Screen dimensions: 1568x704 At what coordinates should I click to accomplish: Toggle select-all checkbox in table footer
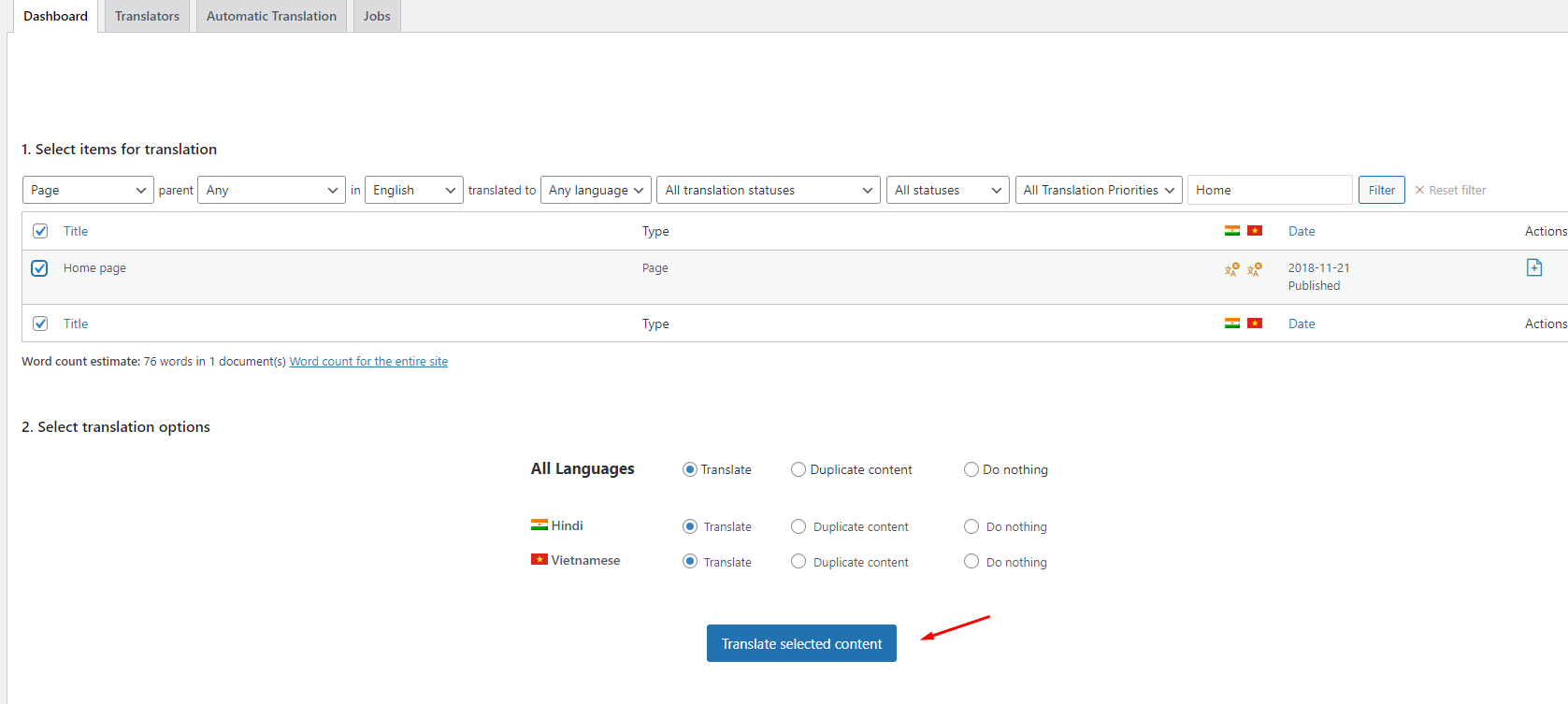tap(40, 323)
